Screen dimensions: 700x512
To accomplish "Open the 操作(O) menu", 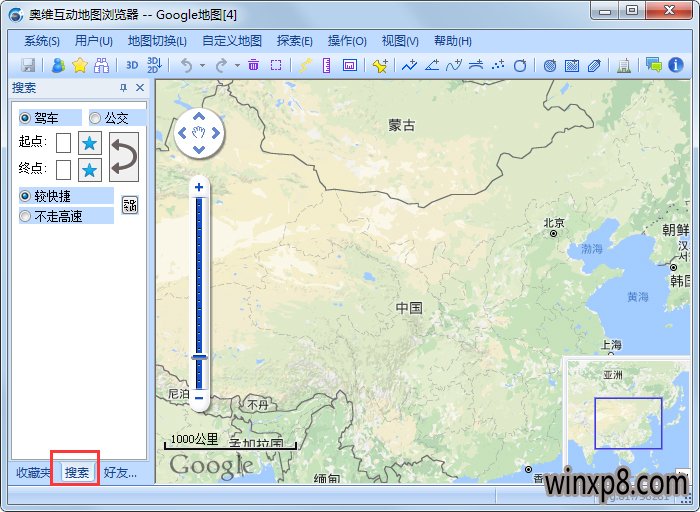I will pyautogui.click(x=347, y=41).
